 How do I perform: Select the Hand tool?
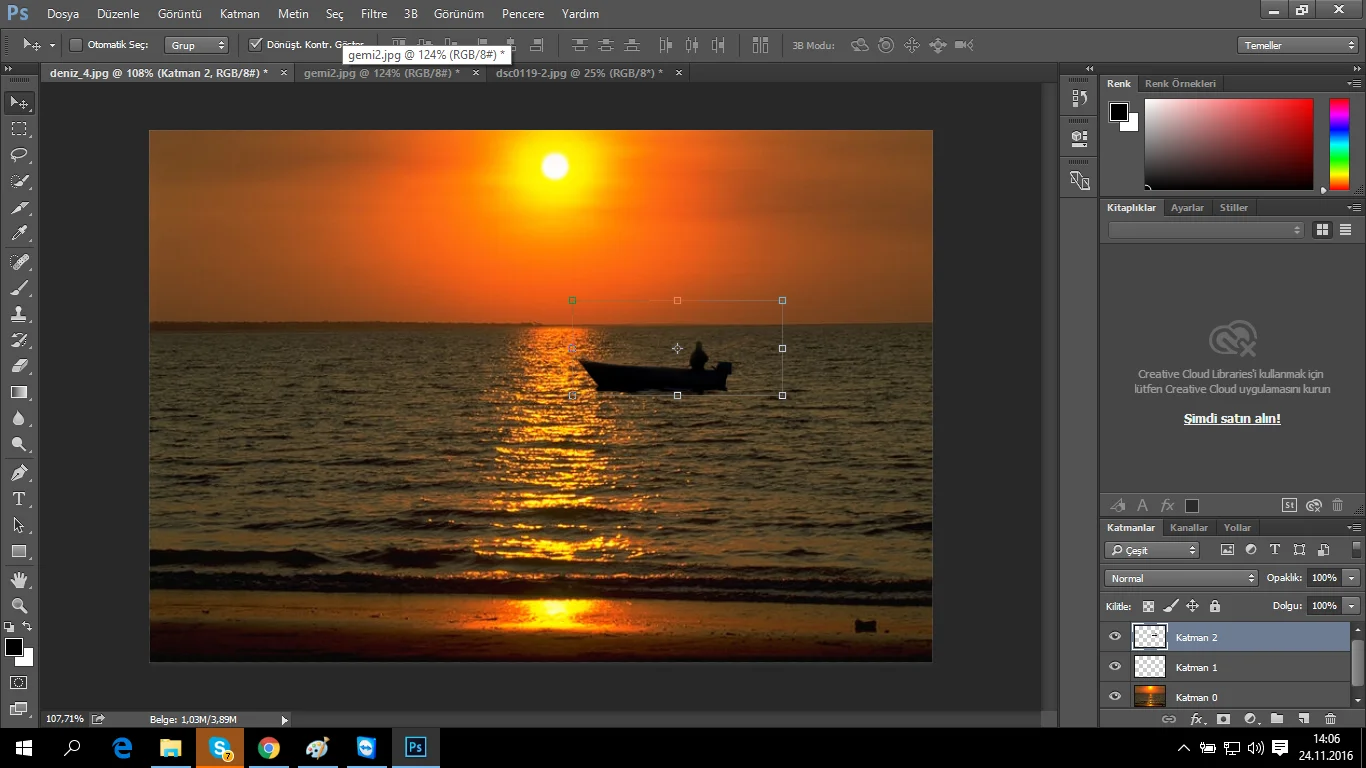[x=19, y=580]
